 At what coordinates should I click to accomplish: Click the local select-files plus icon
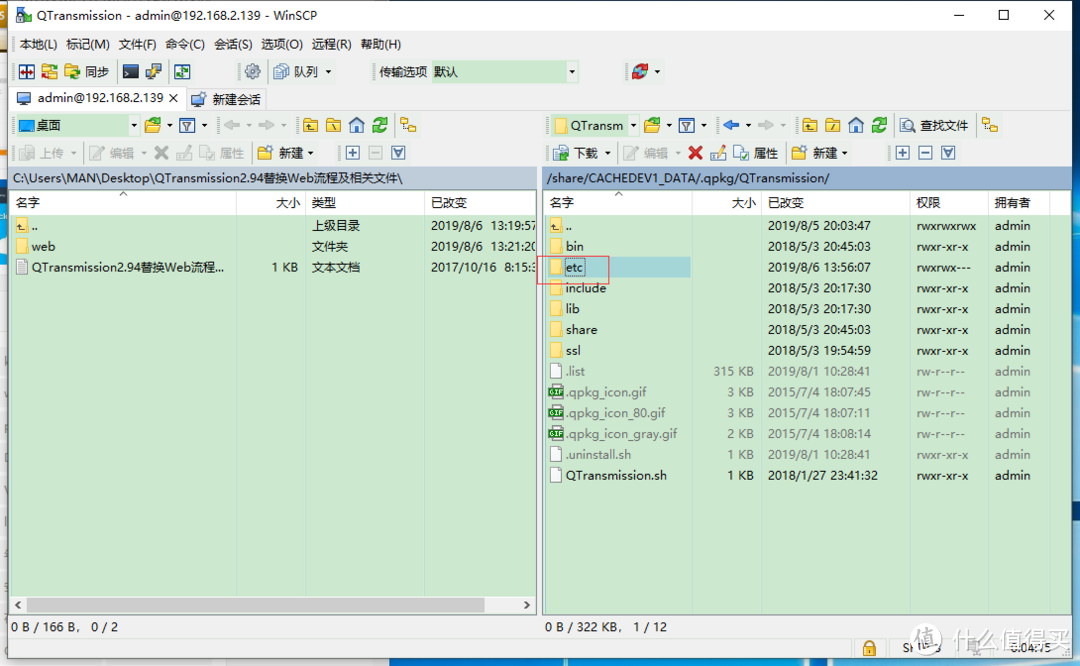[353, 153]
